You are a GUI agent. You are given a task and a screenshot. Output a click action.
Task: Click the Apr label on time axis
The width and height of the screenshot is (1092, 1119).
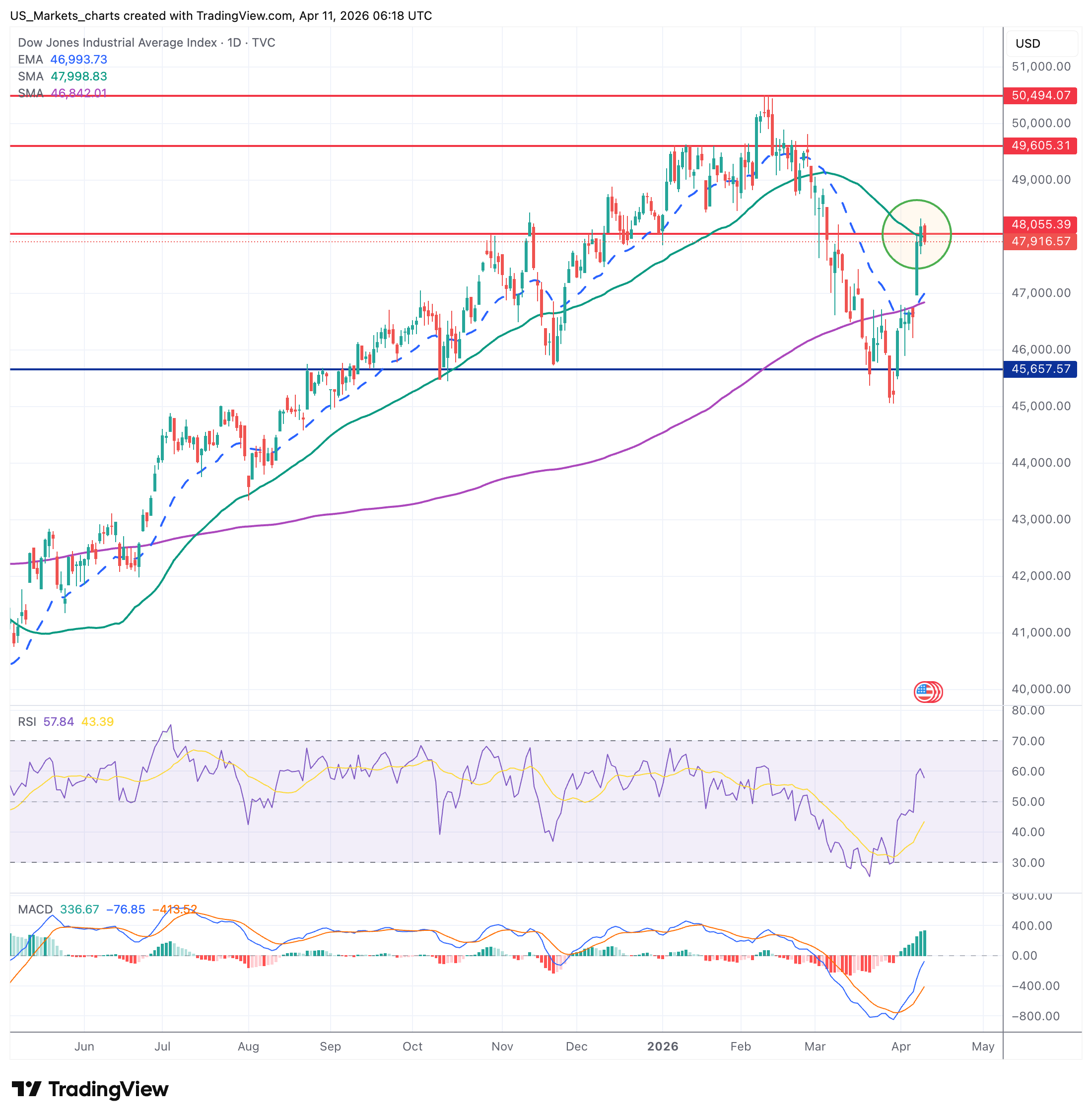pyautogui.click(x=900, y=1046)
